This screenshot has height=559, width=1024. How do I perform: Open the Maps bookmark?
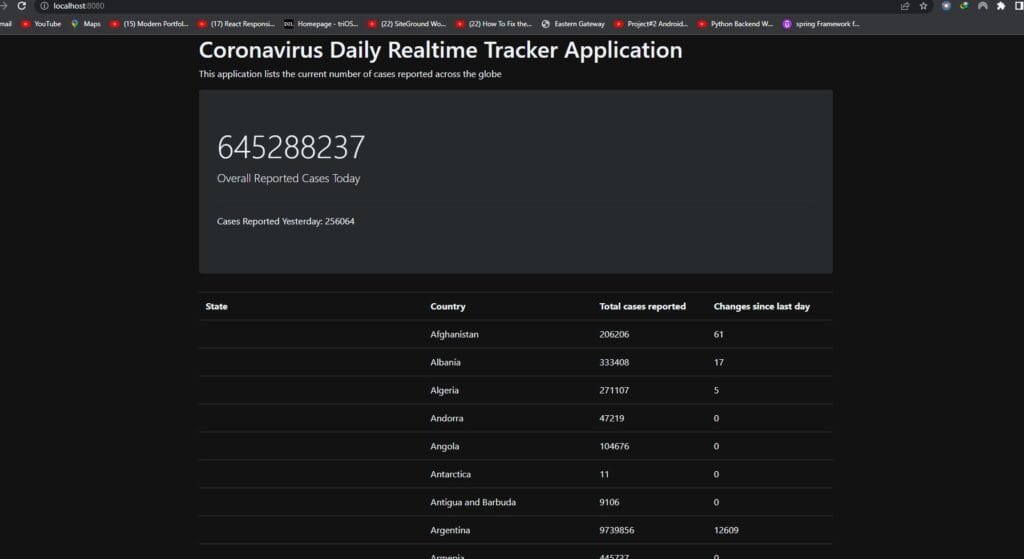[x=85, y=24]
